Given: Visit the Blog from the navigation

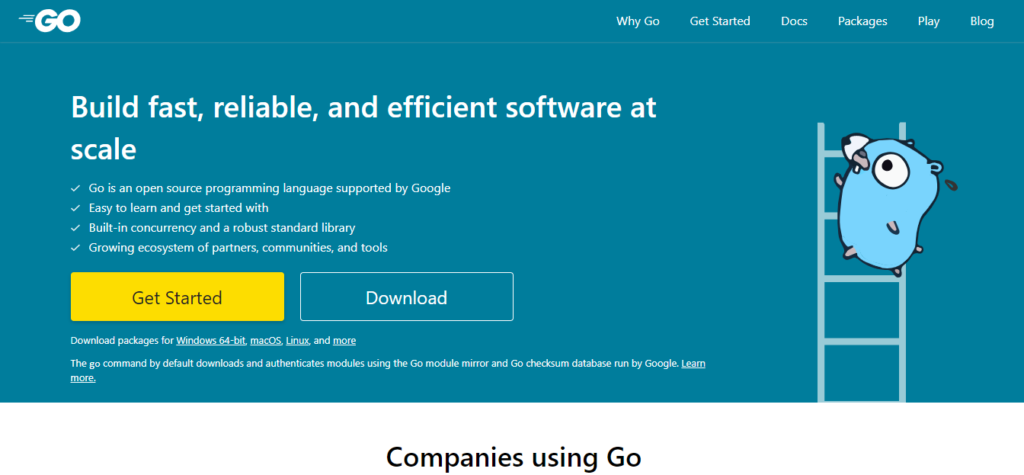Looking at the screenshot, I should (x=982, y=22).
